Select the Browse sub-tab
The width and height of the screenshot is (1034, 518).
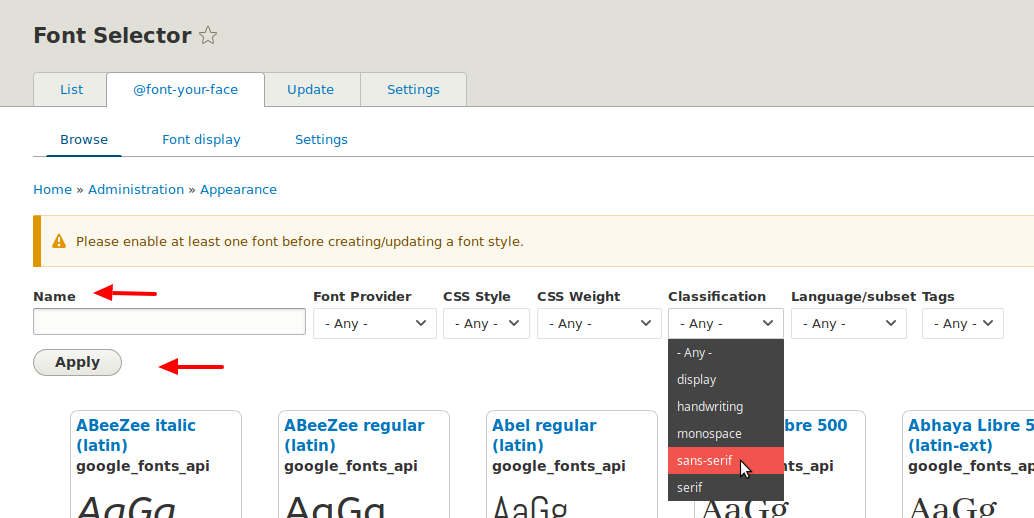84,140
